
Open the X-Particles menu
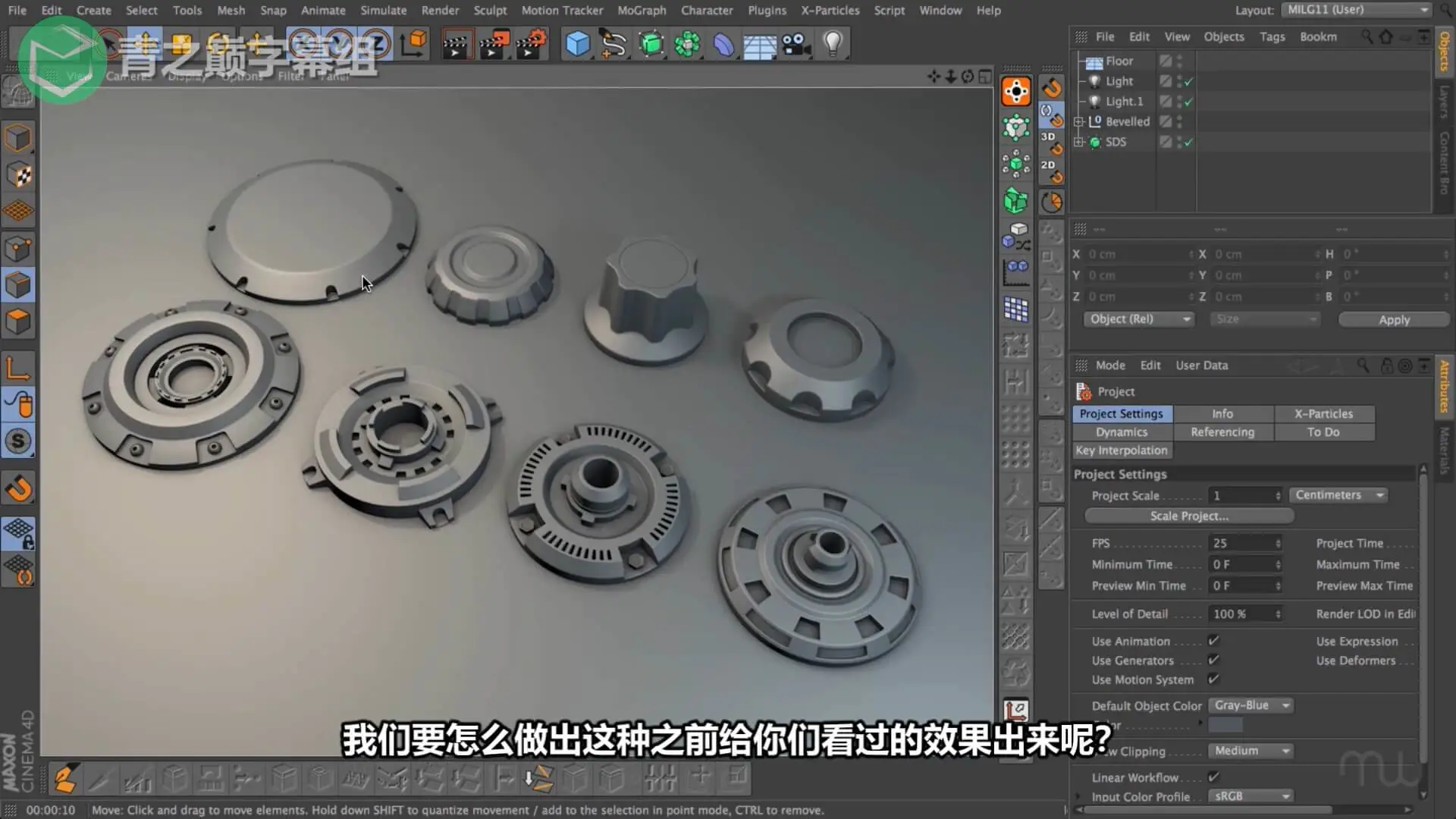pyautogui.click(x=830, y=11)
